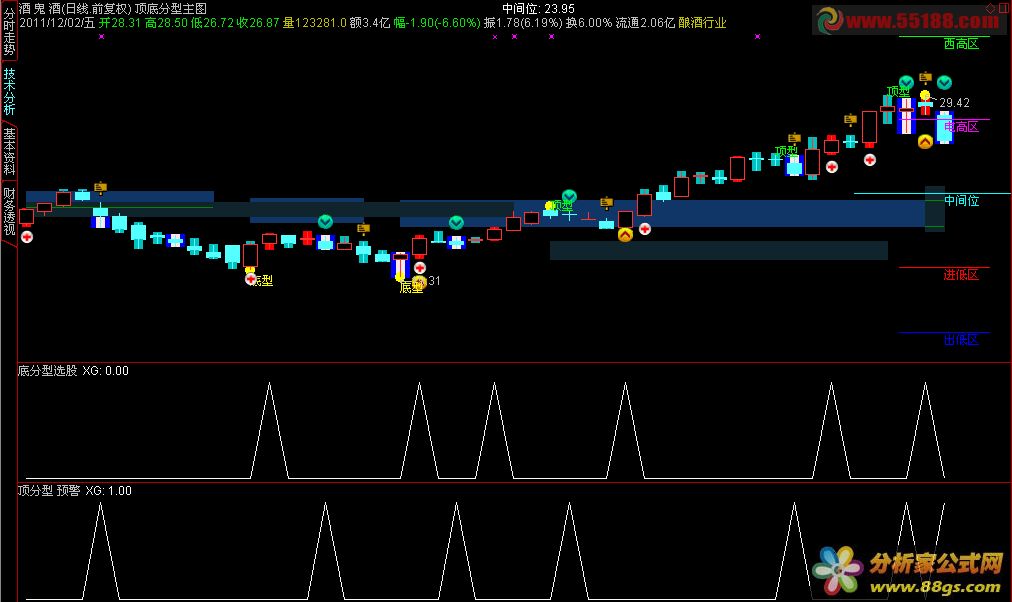The width and height of the screenshot is (1012, 602).
Task: Click green chevron marker left of the 29.42 signboard
Action: tap(906, 82)
